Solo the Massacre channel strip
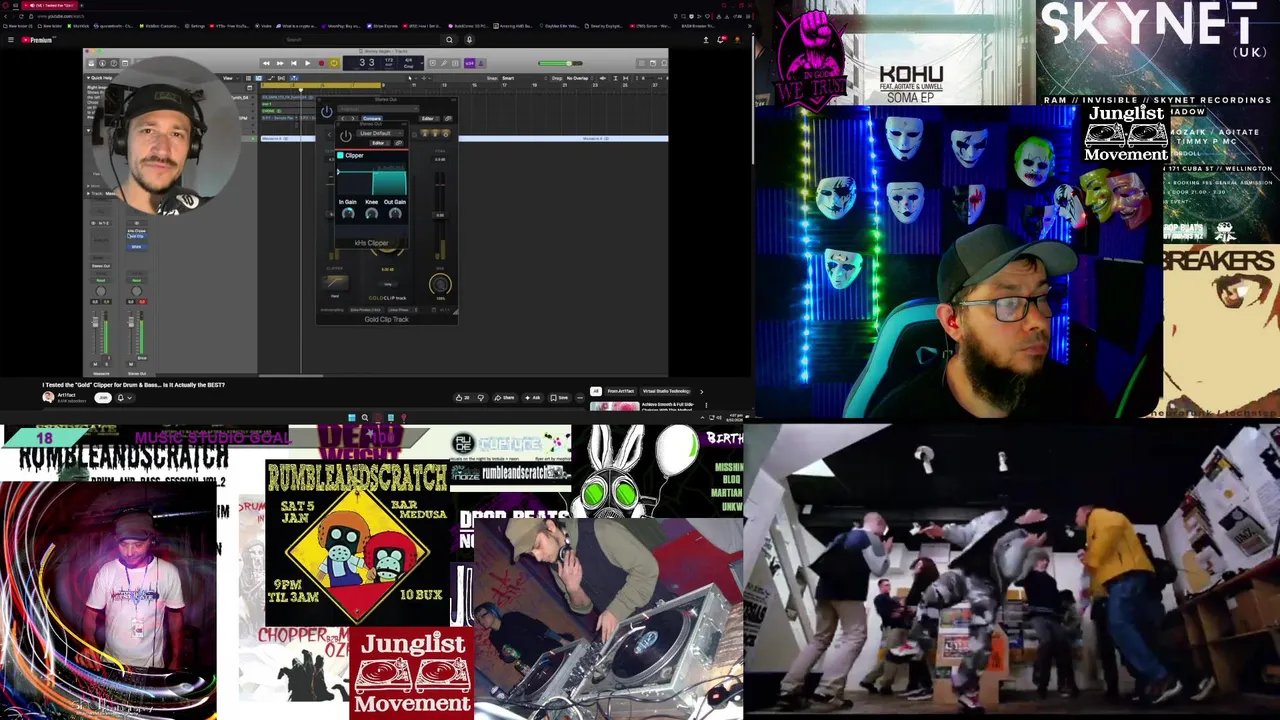The image size is (1280, 720). point(107,364)
